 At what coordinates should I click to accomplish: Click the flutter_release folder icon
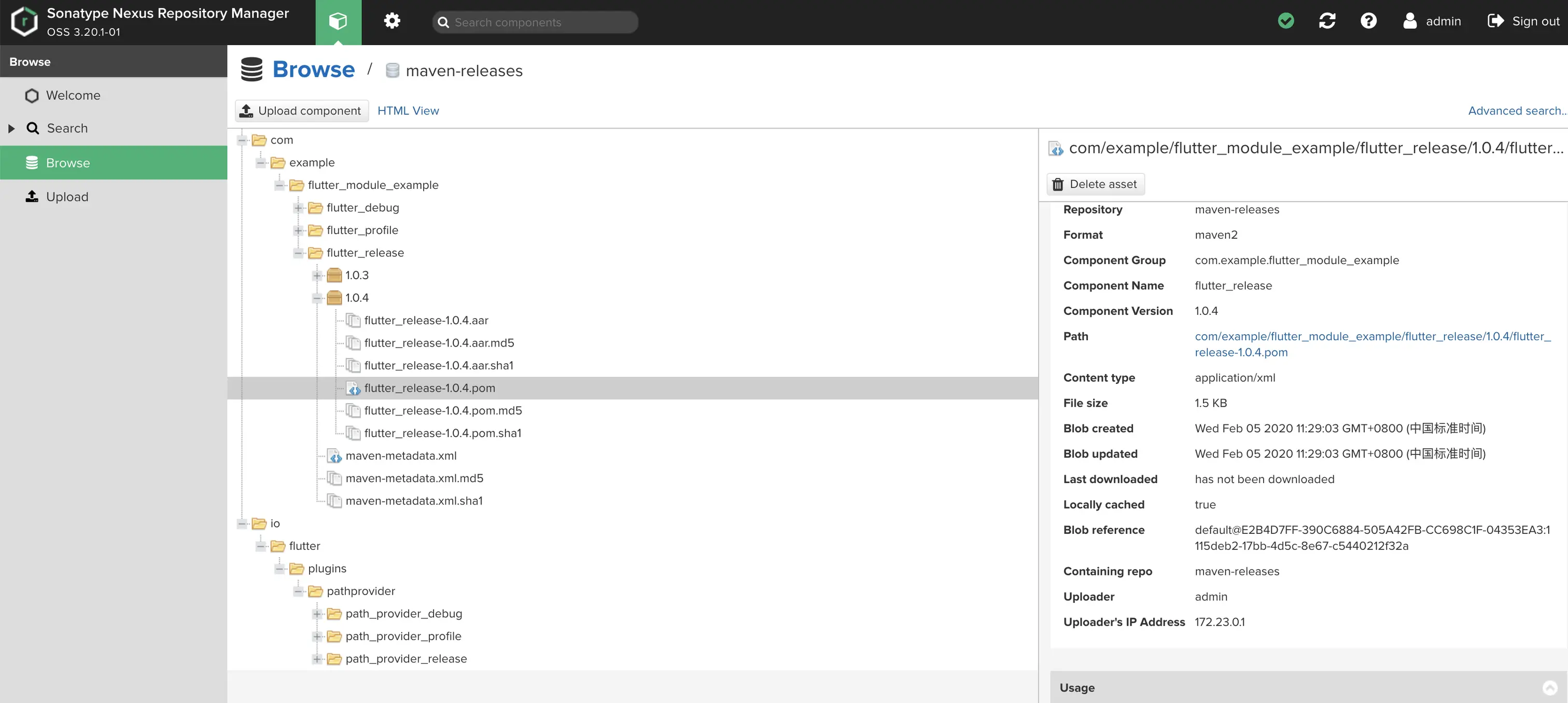pyautogui.click(x=315, y=253)
